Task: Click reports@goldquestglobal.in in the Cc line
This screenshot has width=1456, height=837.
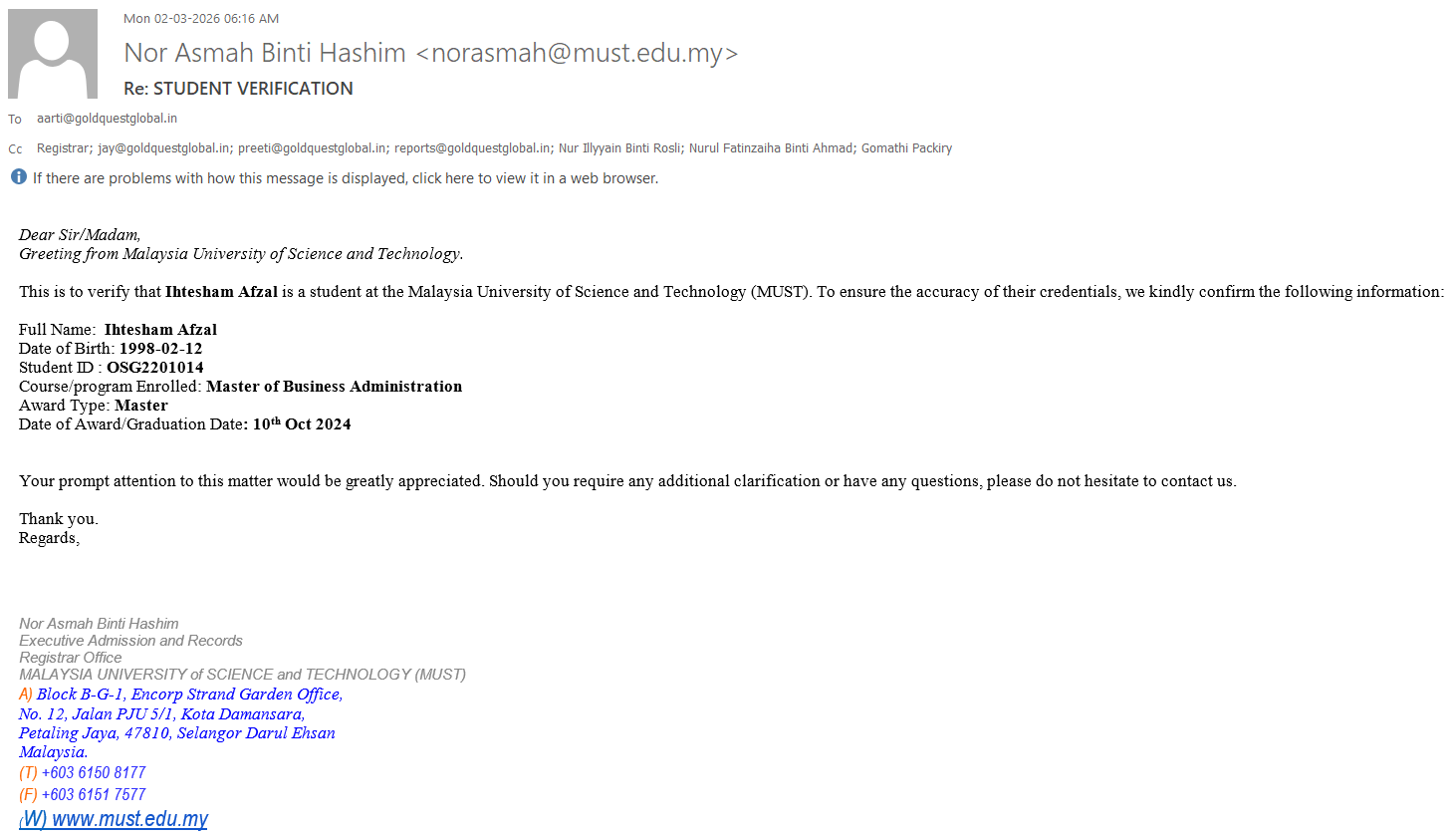Action: (472, 148)
